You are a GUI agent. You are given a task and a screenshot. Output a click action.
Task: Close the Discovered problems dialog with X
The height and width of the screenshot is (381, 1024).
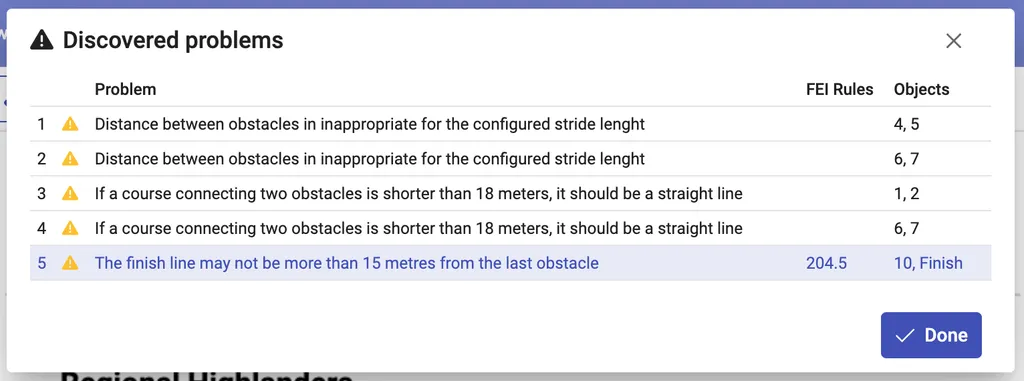pyautogui.click(x=953, y=41)
